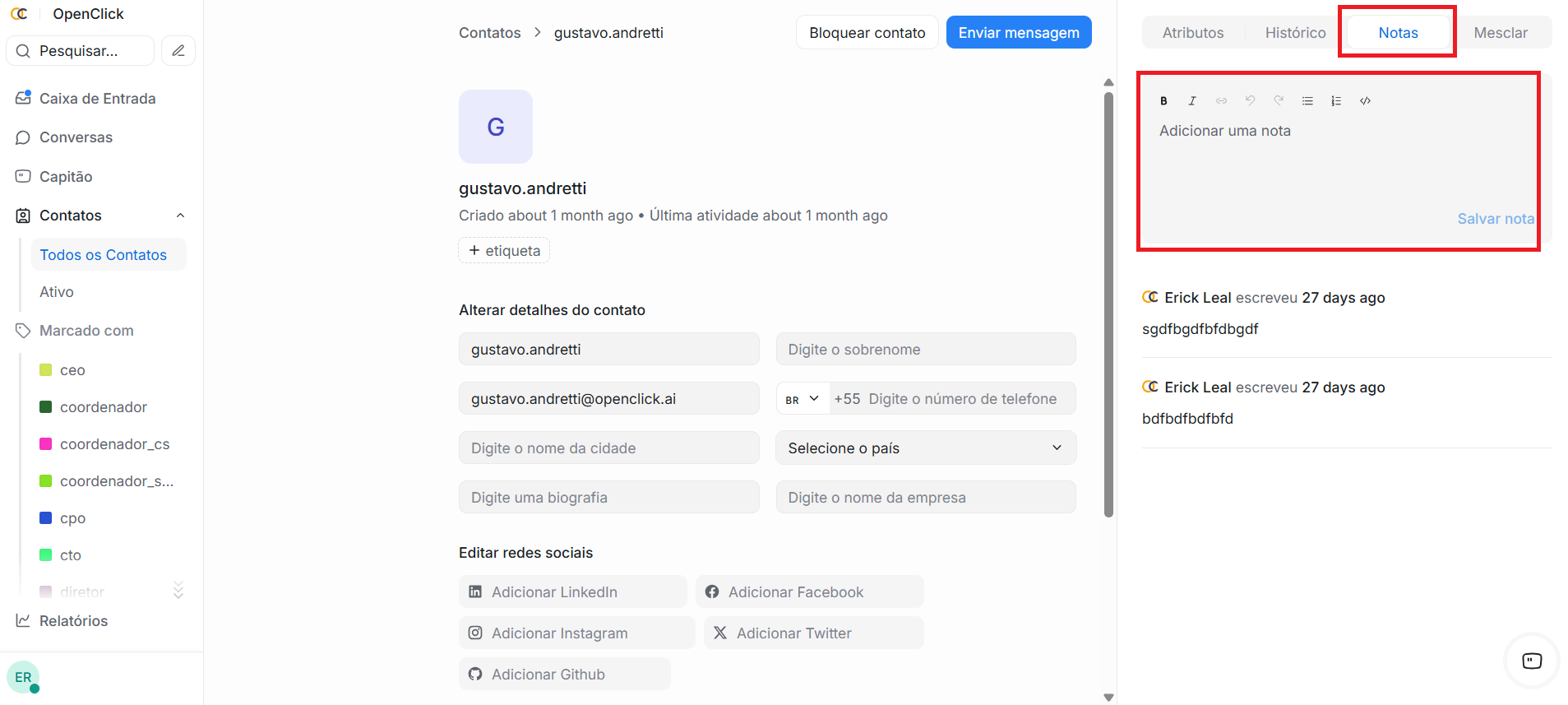Image resolution: width=1568 pixels, height=705 pixels.
Task: Collapse the Contatos sidebar section
Action: [180, 216]
